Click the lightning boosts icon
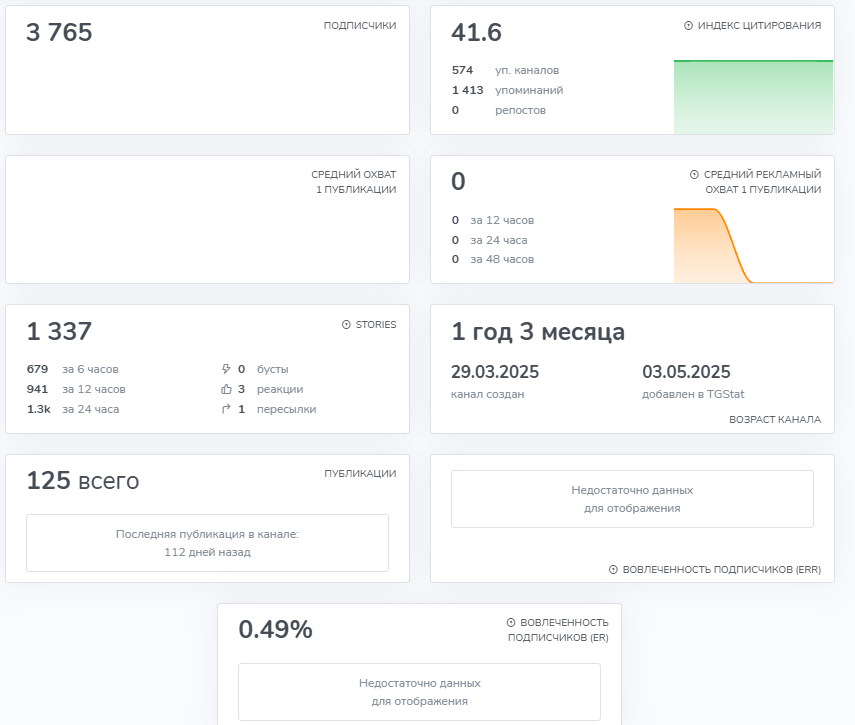Image resolution: width=855 pixels, height=725 pixels. point(226,369)
